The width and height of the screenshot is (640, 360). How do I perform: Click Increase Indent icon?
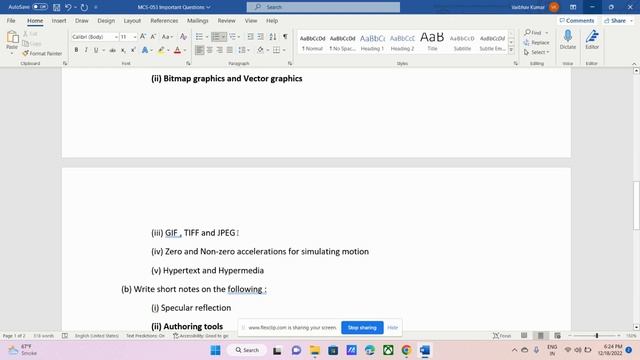[x=261, y=37]
